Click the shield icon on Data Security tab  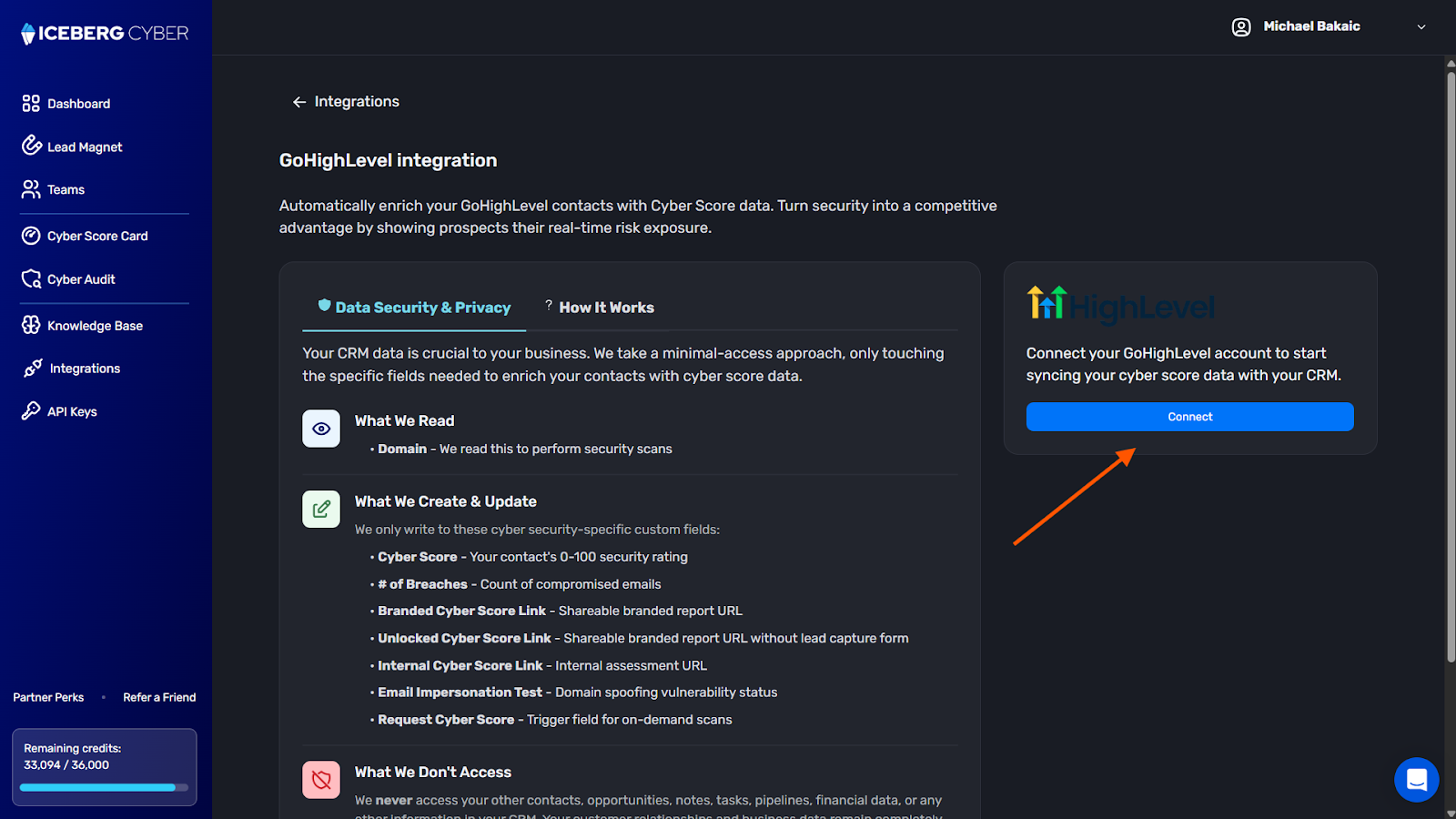(324, 306)
